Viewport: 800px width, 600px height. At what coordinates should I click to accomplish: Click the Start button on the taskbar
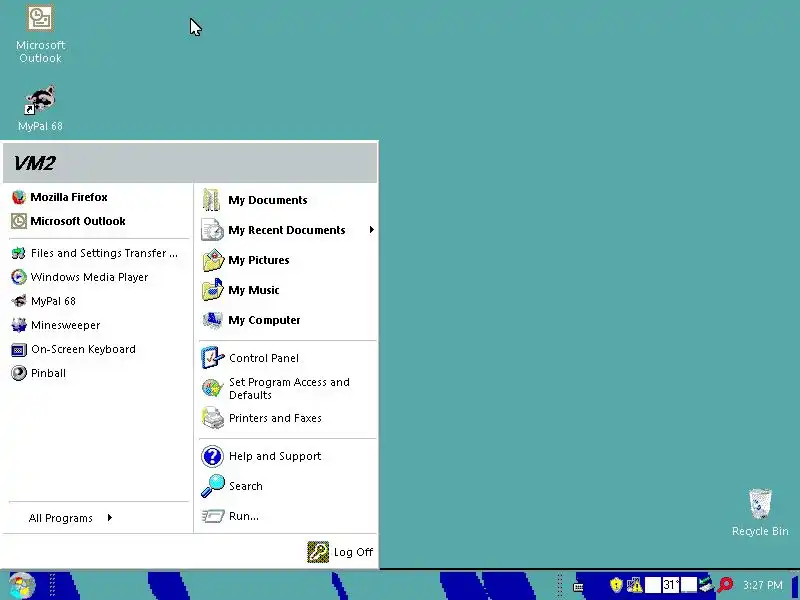point(21,585)
